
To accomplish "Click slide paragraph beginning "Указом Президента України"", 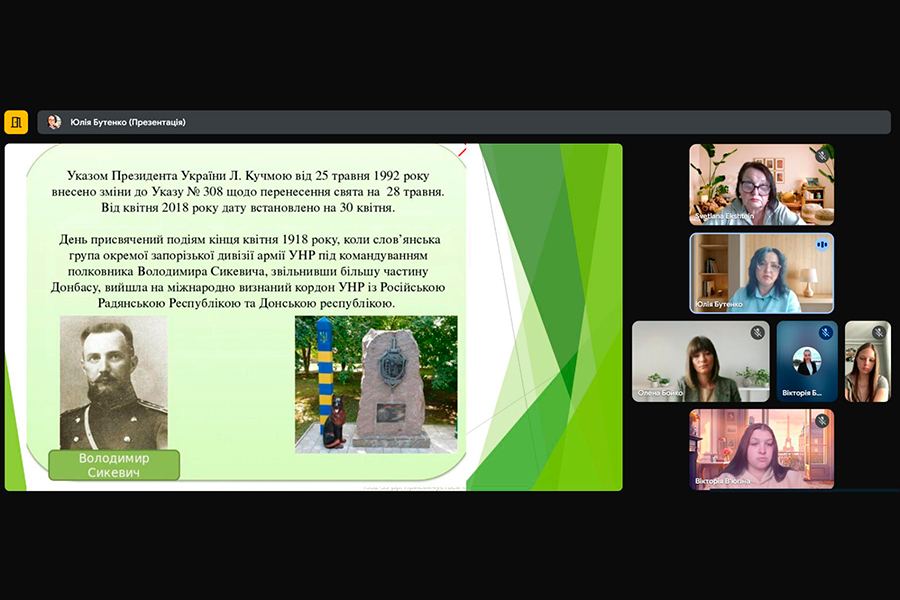I will pos(248,191).
